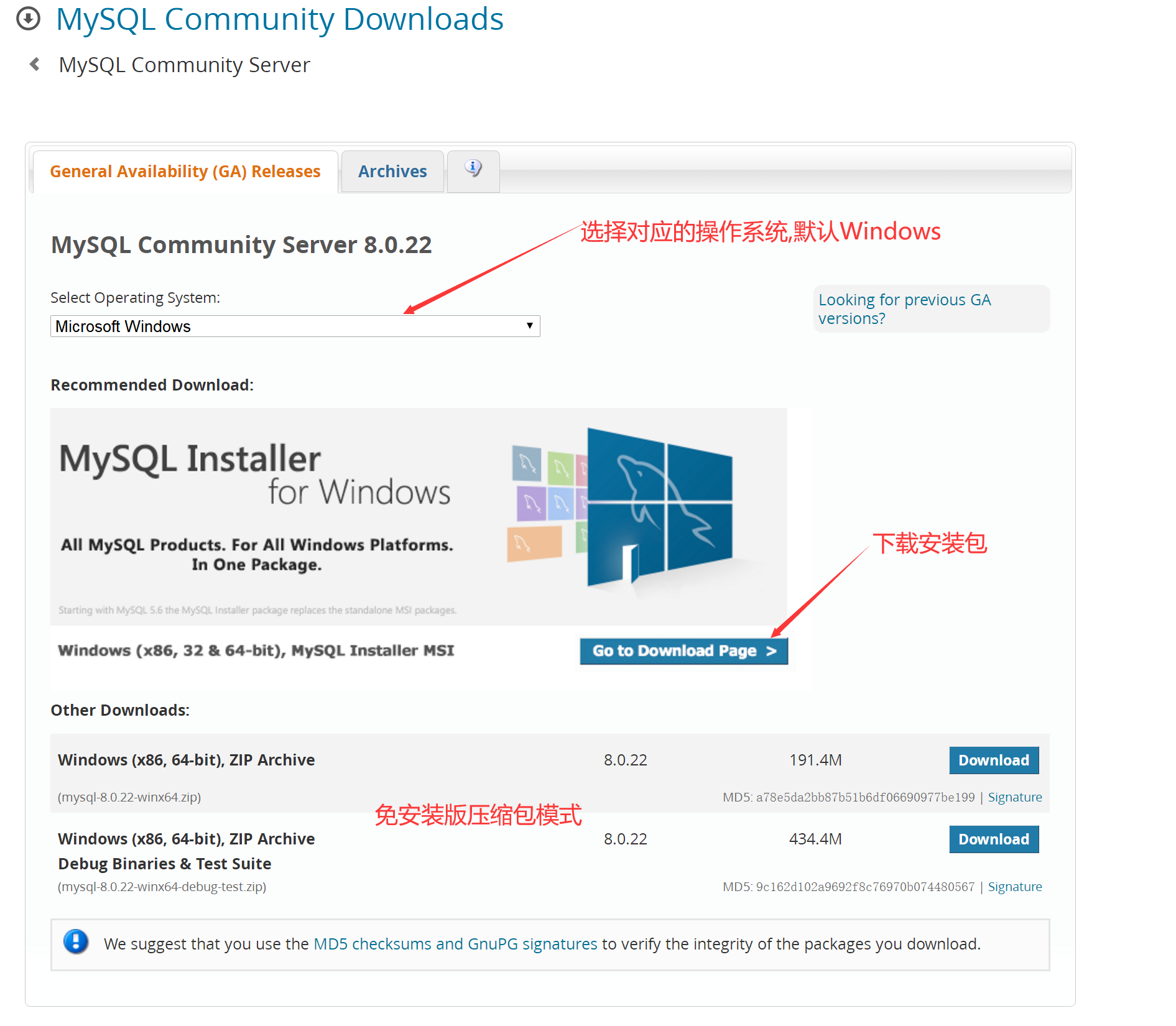Open Signature link for mysql-8.0.22-winx64.zip
Viewport: 1176px width, 1026px height.
click(x=1015, y=797)
